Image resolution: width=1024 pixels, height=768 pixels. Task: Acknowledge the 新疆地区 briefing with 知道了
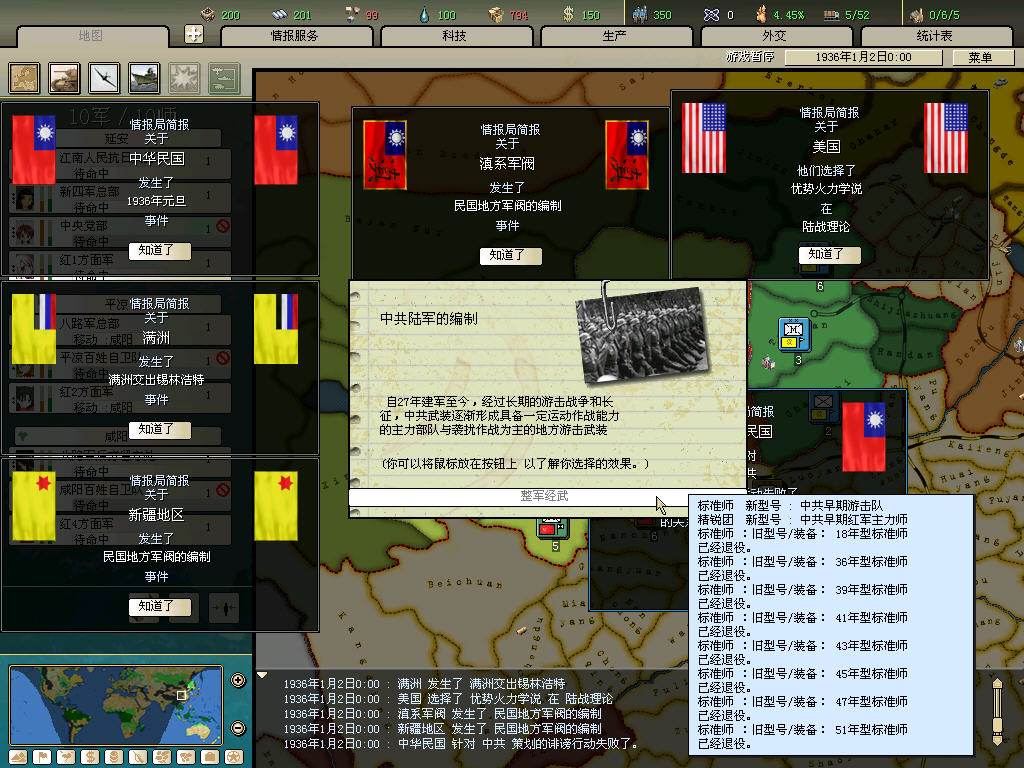pyautogui.click(x=159, y=607)
